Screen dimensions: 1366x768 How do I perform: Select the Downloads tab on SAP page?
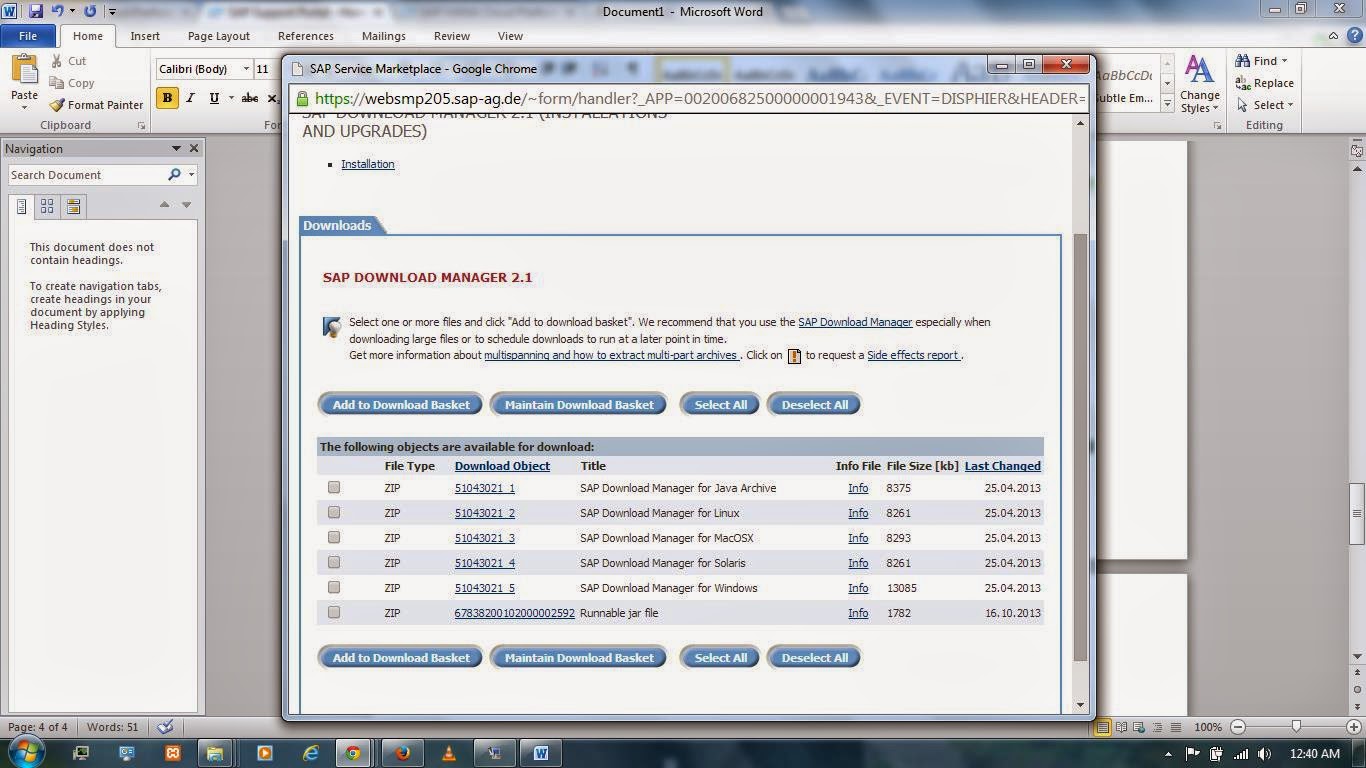337,225
